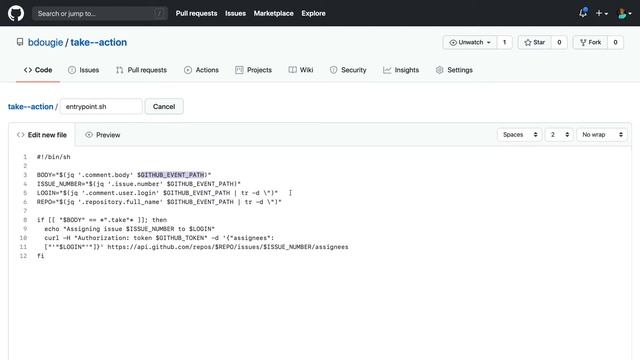Open the notifications bell
Image resolution: width=640 pixels, height=360 pixels.
(x=583, y=13)
